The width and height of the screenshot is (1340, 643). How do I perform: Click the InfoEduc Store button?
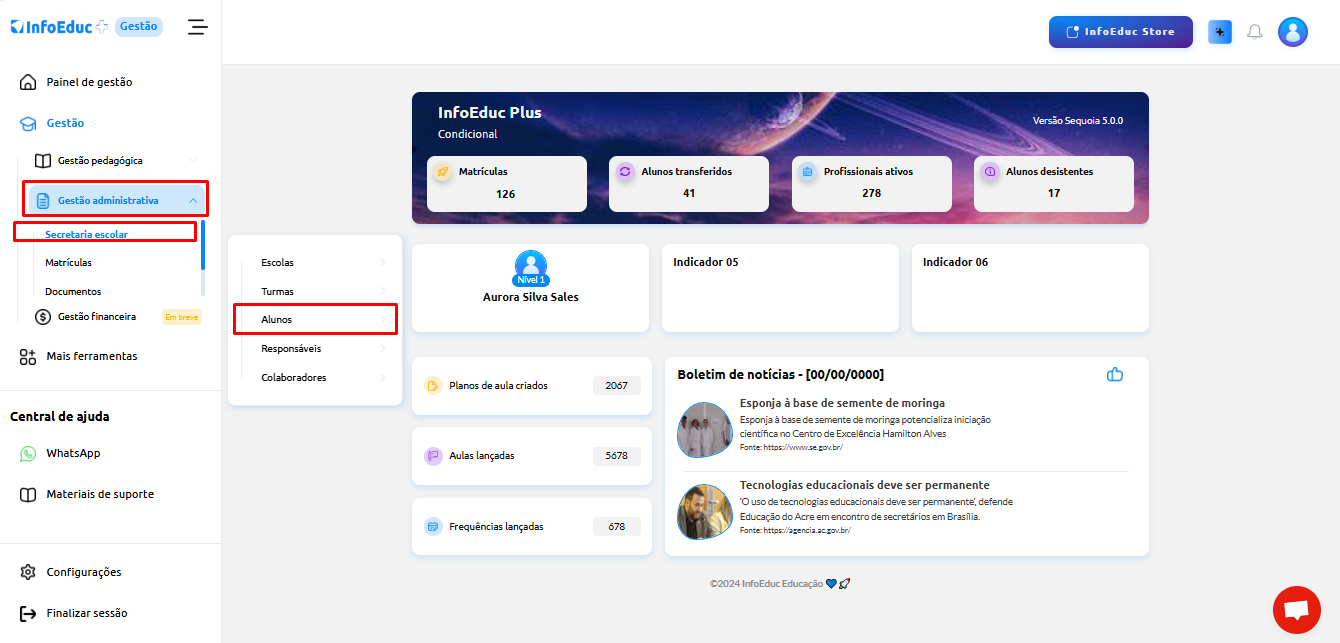(x=1121, y=32)
